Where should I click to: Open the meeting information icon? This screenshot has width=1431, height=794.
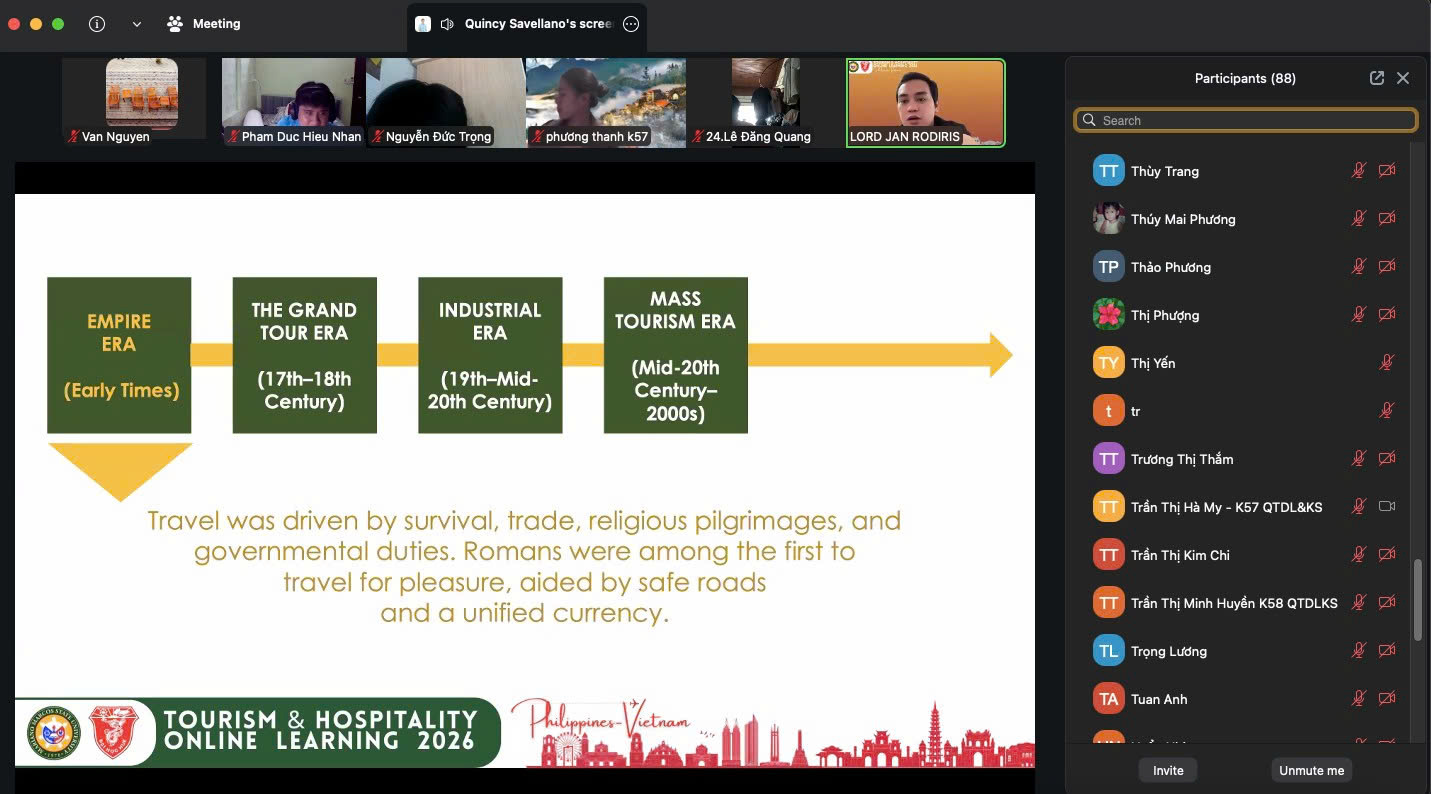[97, 24]
